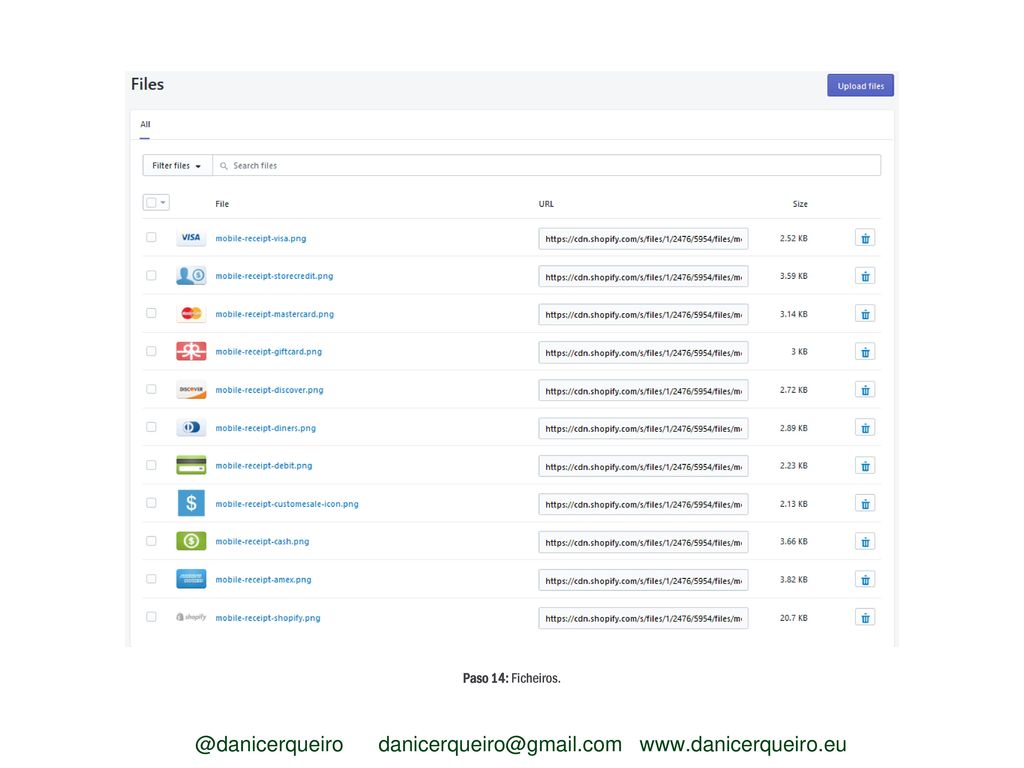
Task: Open the blue dollar sign thumbnail
Action: point(191,503)
